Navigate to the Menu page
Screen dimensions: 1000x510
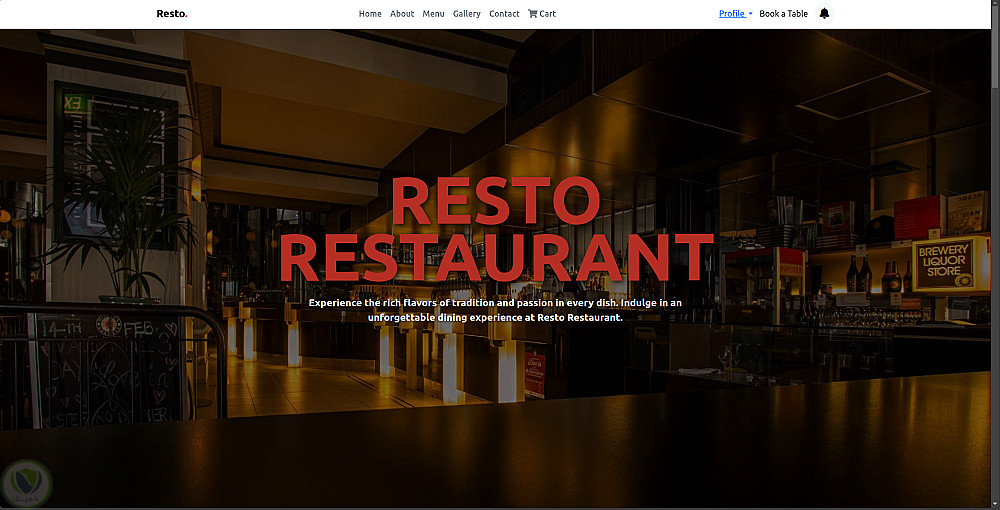(433, 13)
